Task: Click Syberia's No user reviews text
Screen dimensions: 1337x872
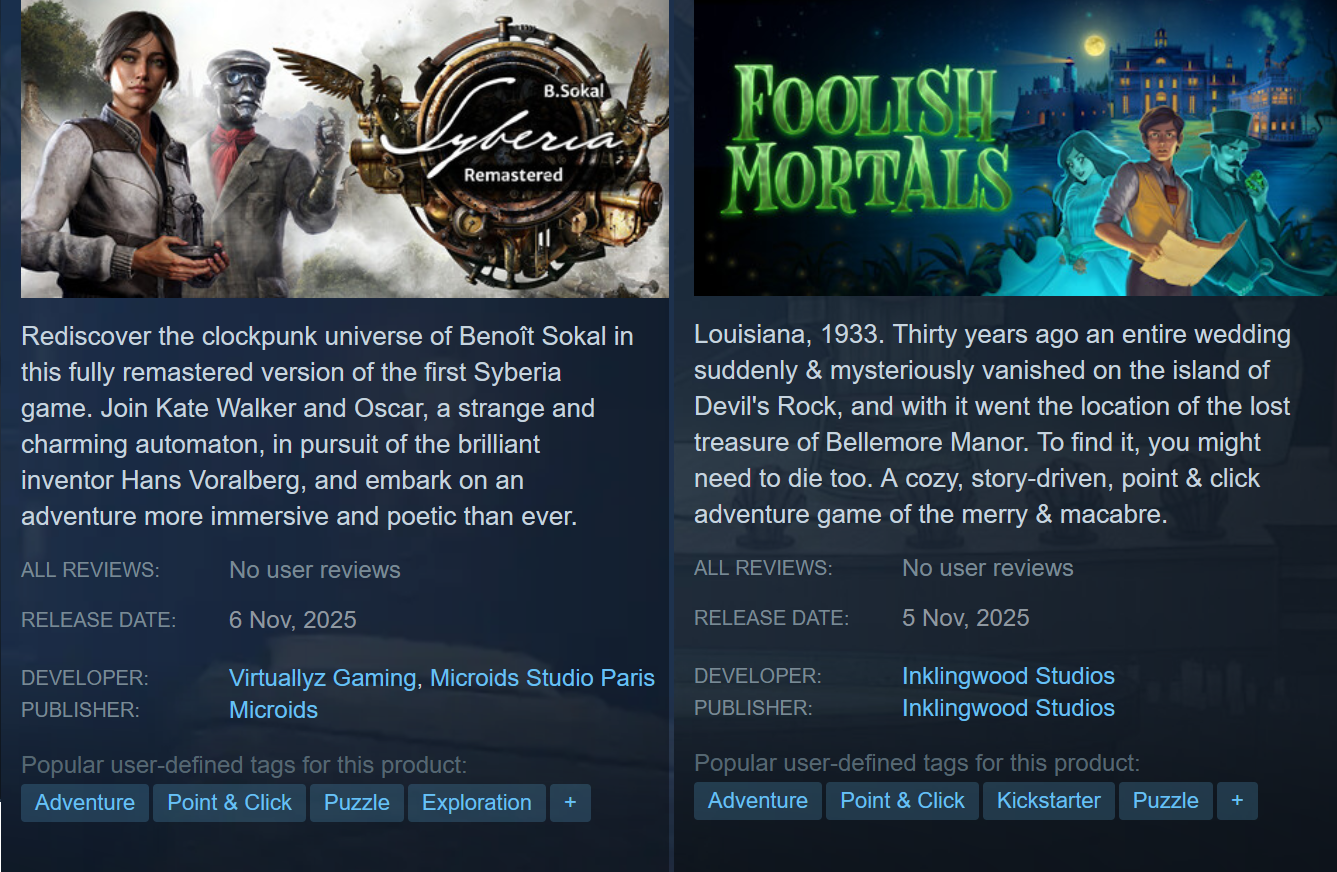Action: pyautogui.click(x=315, y=570)
